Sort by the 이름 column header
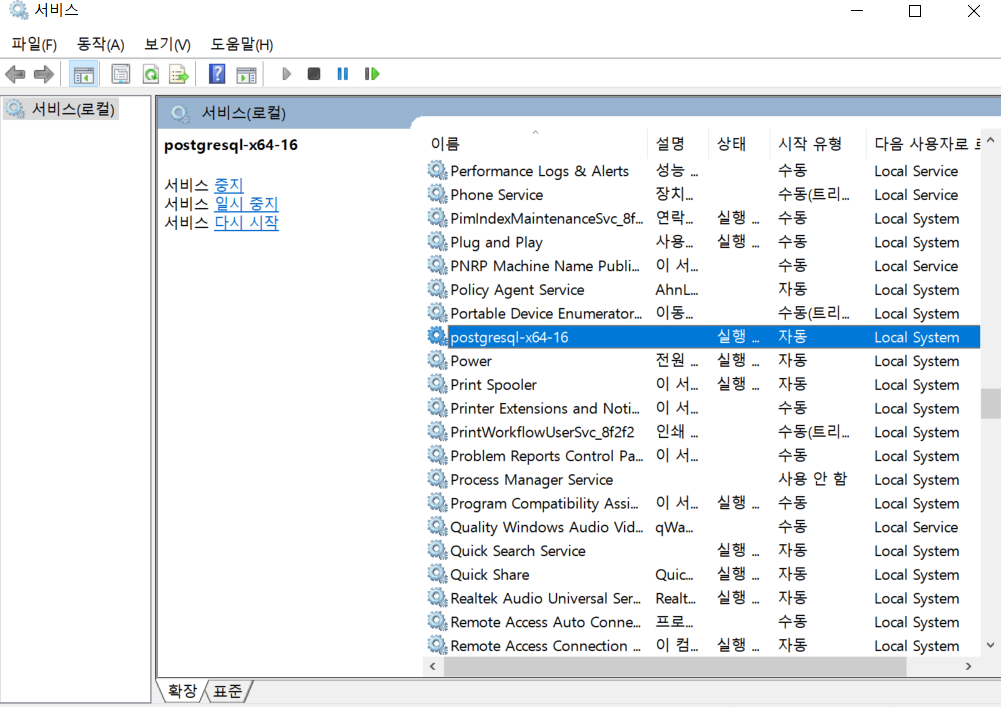Viewport: 1001px width, 707px height. pos(538,144)
